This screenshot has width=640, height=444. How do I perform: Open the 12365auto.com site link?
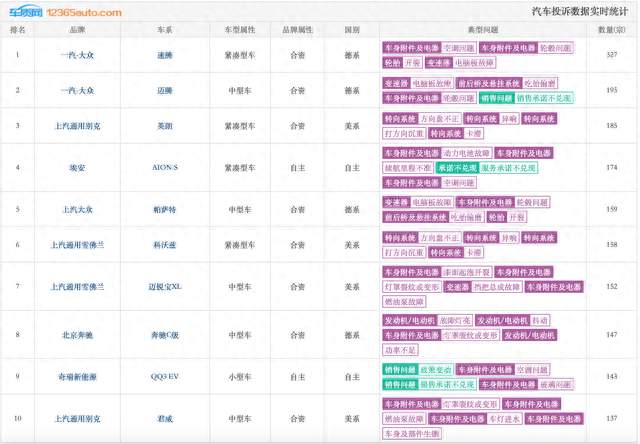click(84, 13)
